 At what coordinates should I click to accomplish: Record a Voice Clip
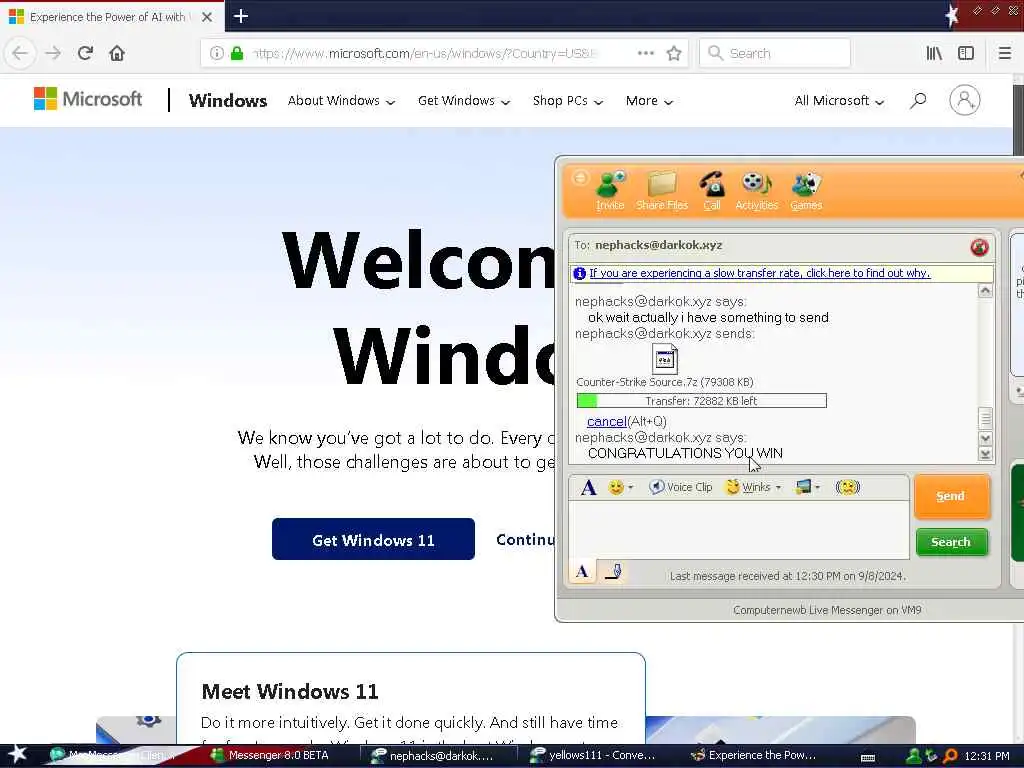tap(680, 487)
